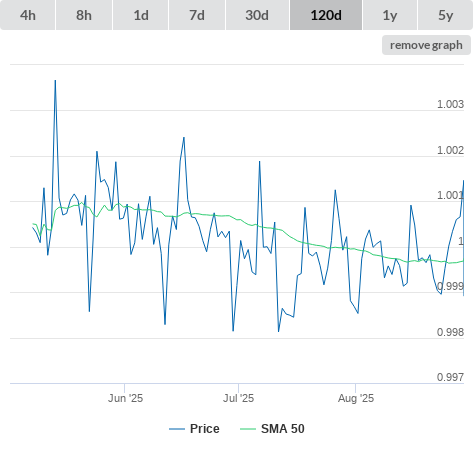Click the highest price spike above 1.003
This screenshot has height=455, width=474.
click(55, 81)
